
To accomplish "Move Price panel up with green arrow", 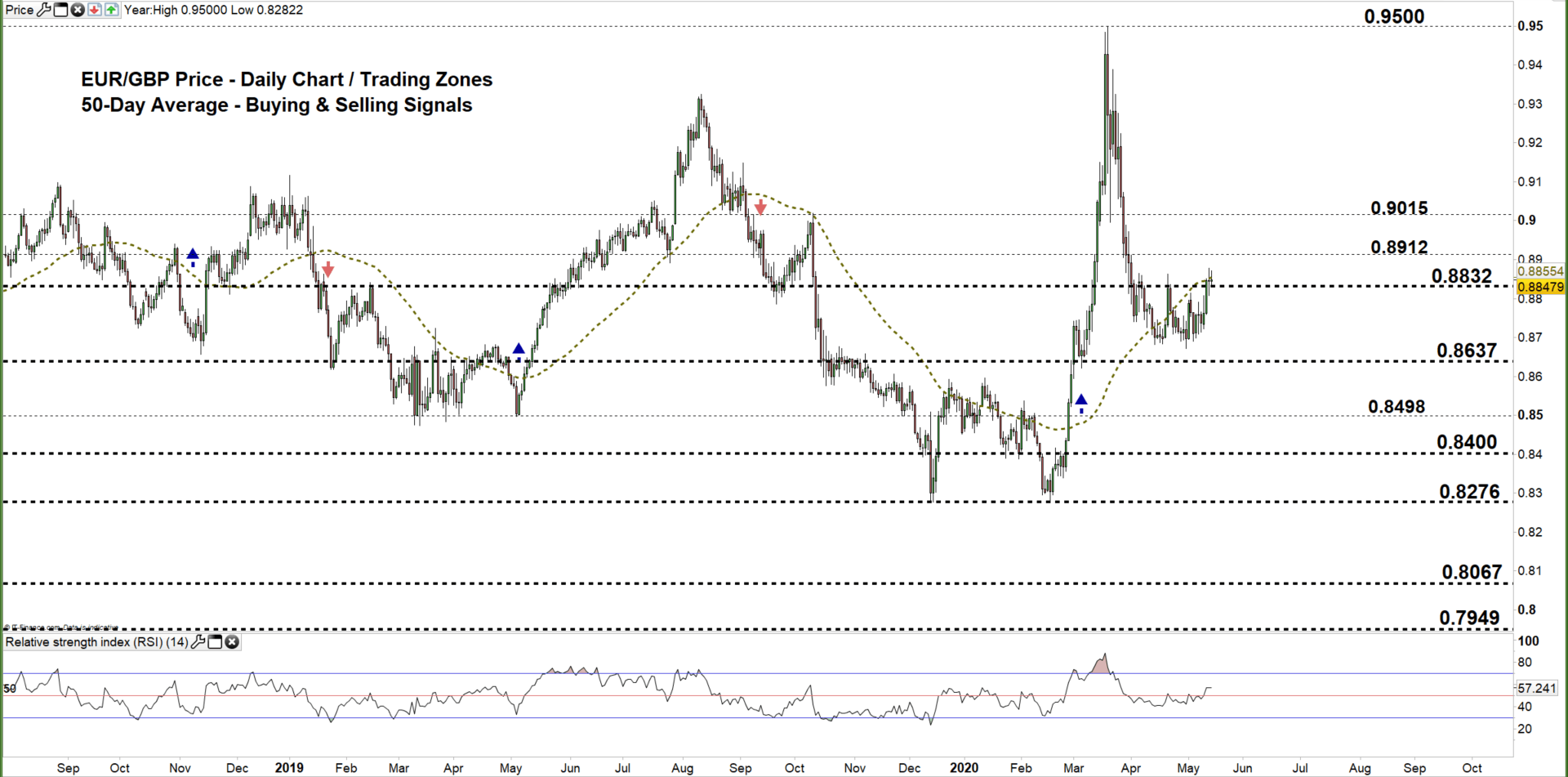I will coord(111,10).
